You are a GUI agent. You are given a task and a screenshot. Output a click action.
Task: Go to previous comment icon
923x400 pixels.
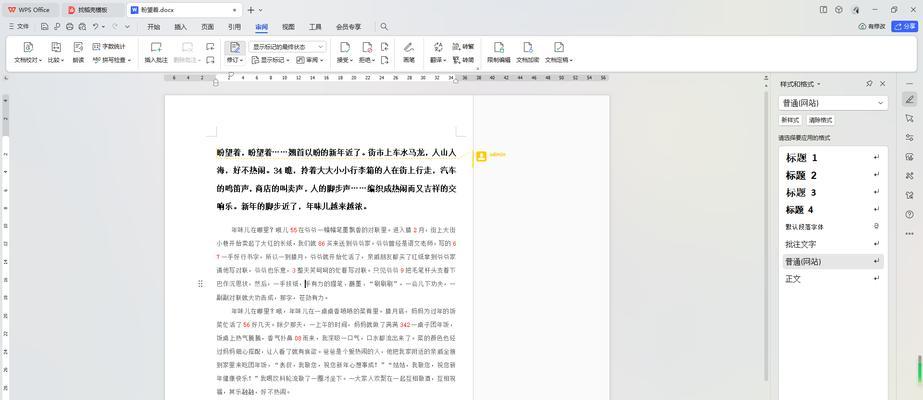[x=210, y=46]
